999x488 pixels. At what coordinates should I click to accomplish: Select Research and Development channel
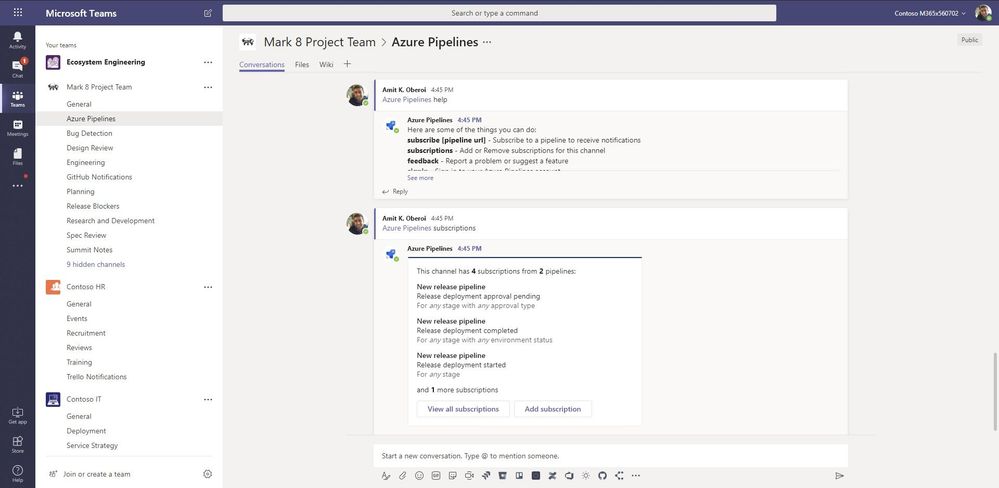click(110, 221)
